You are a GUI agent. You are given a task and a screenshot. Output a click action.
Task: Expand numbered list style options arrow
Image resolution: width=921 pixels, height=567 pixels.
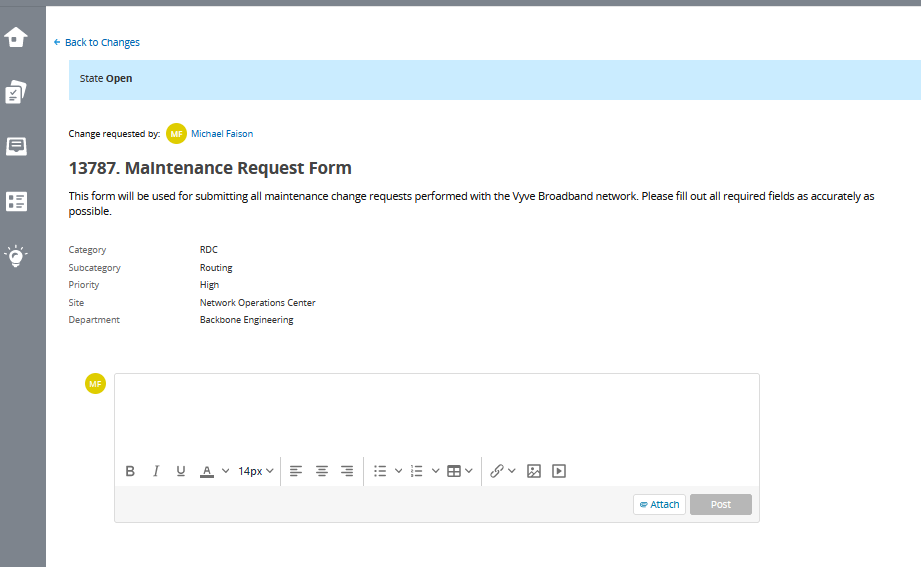click(435, 471)
